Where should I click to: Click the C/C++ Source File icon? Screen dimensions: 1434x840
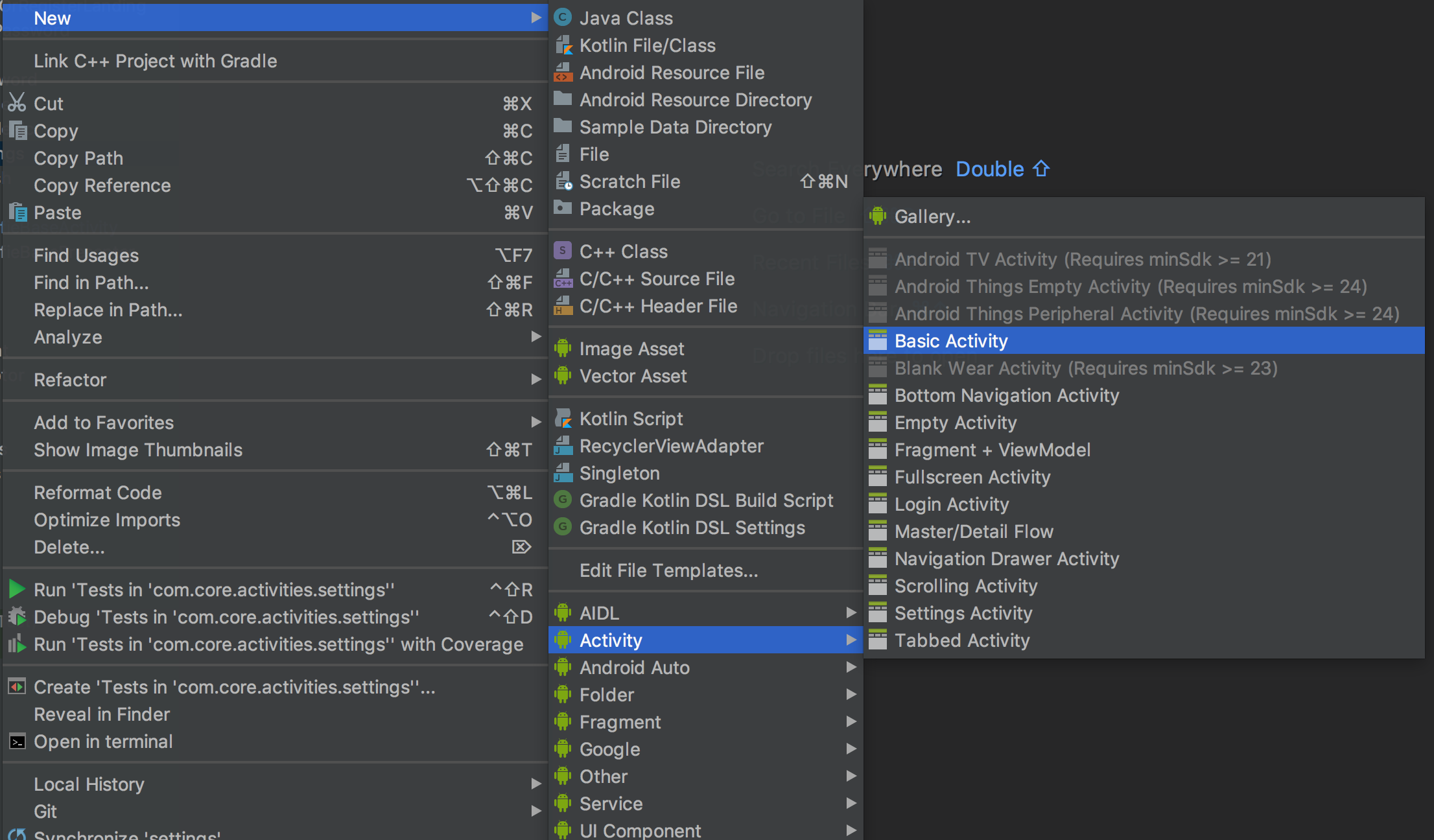(563, 278)
